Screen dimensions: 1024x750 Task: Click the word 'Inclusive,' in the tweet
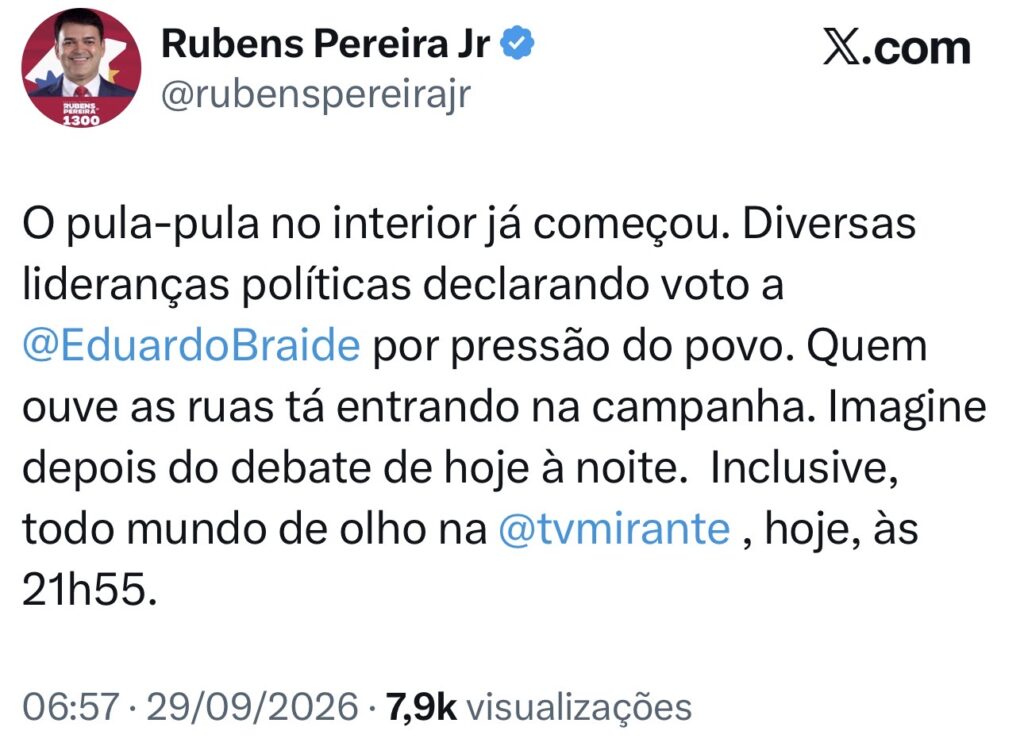tap(804, 468)
